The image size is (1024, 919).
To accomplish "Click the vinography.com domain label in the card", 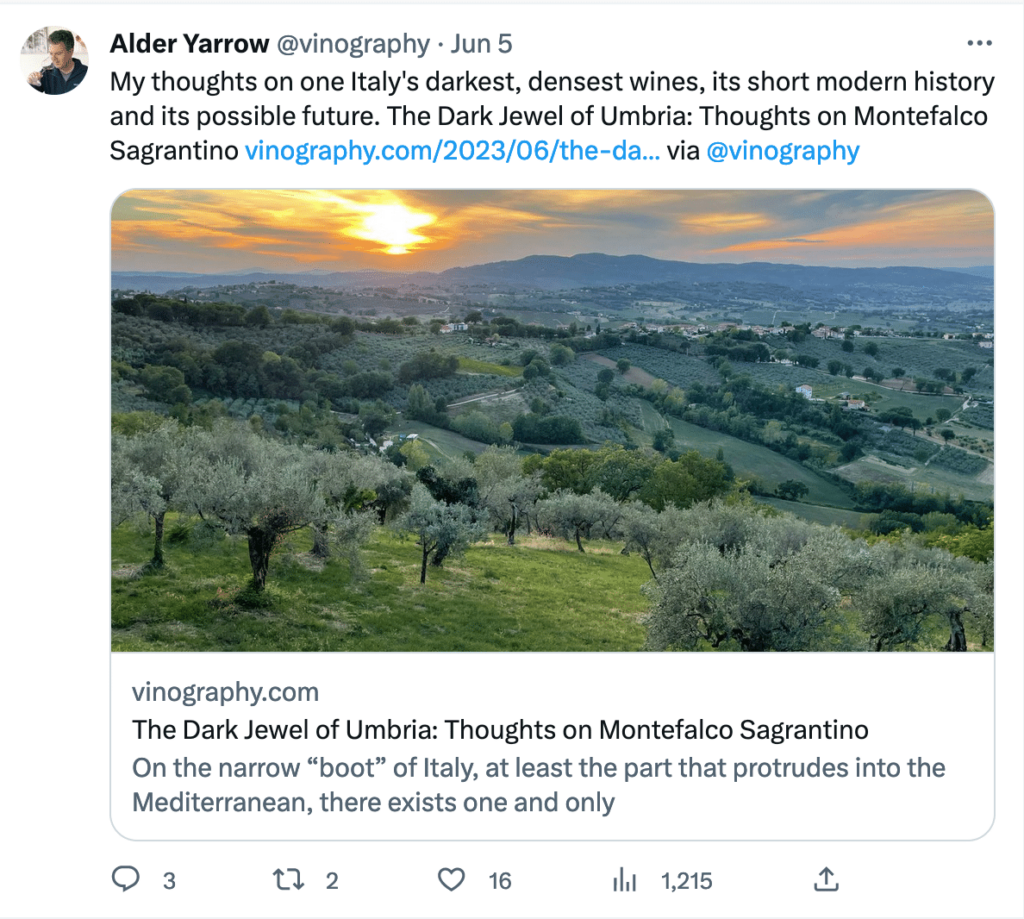I will click(225, 692).
